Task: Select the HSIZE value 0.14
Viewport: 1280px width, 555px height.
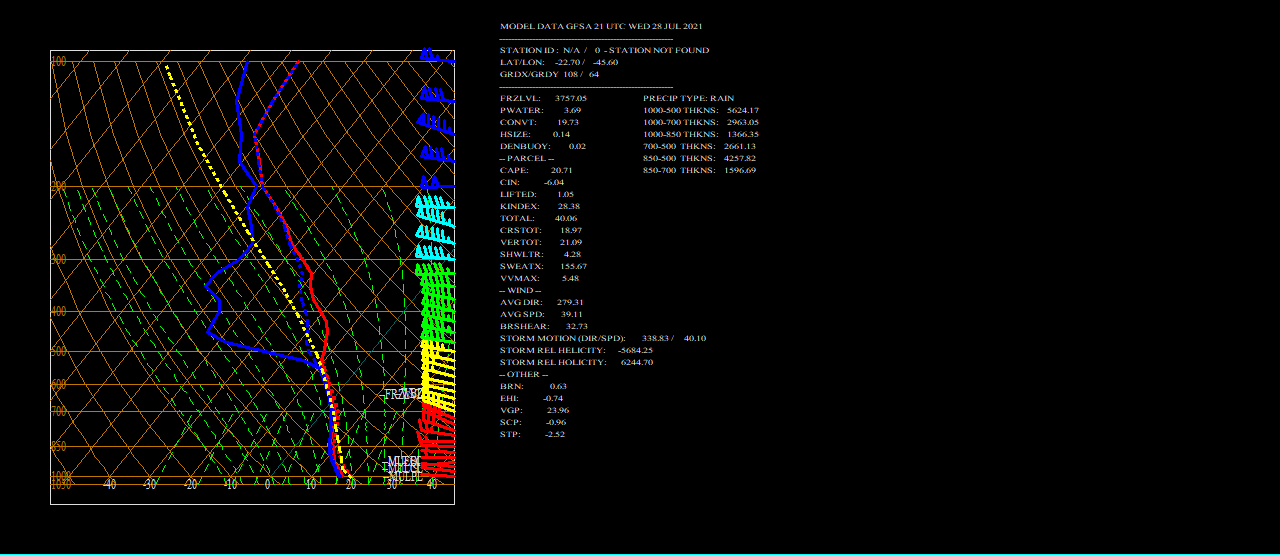Action: [561, 134]
